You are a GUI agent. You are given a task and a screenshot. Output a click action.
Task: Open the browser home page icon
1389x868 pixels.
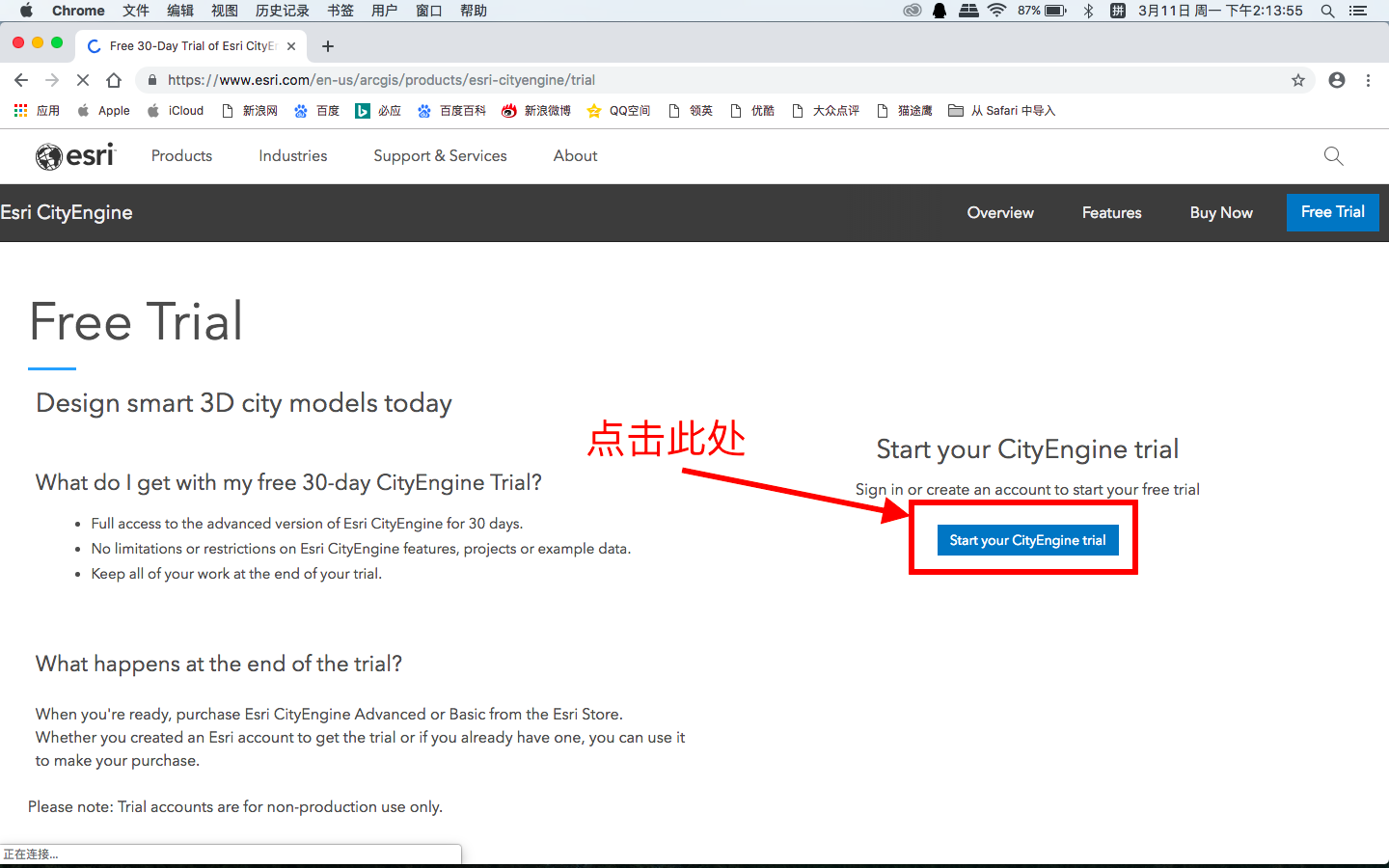pos(114,80)
